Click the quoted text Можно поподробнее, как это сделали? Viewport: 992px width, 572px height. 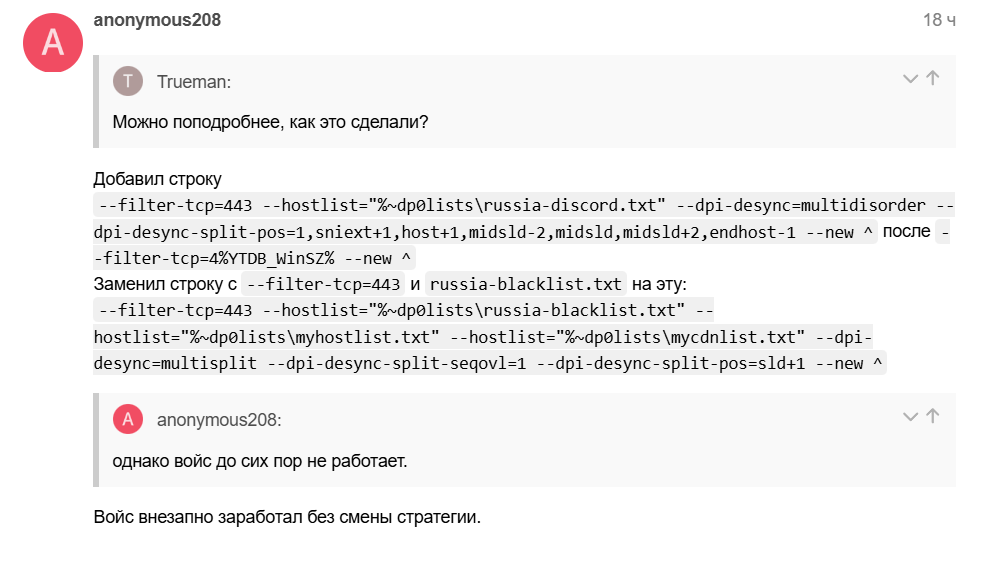tap(270, 121)
